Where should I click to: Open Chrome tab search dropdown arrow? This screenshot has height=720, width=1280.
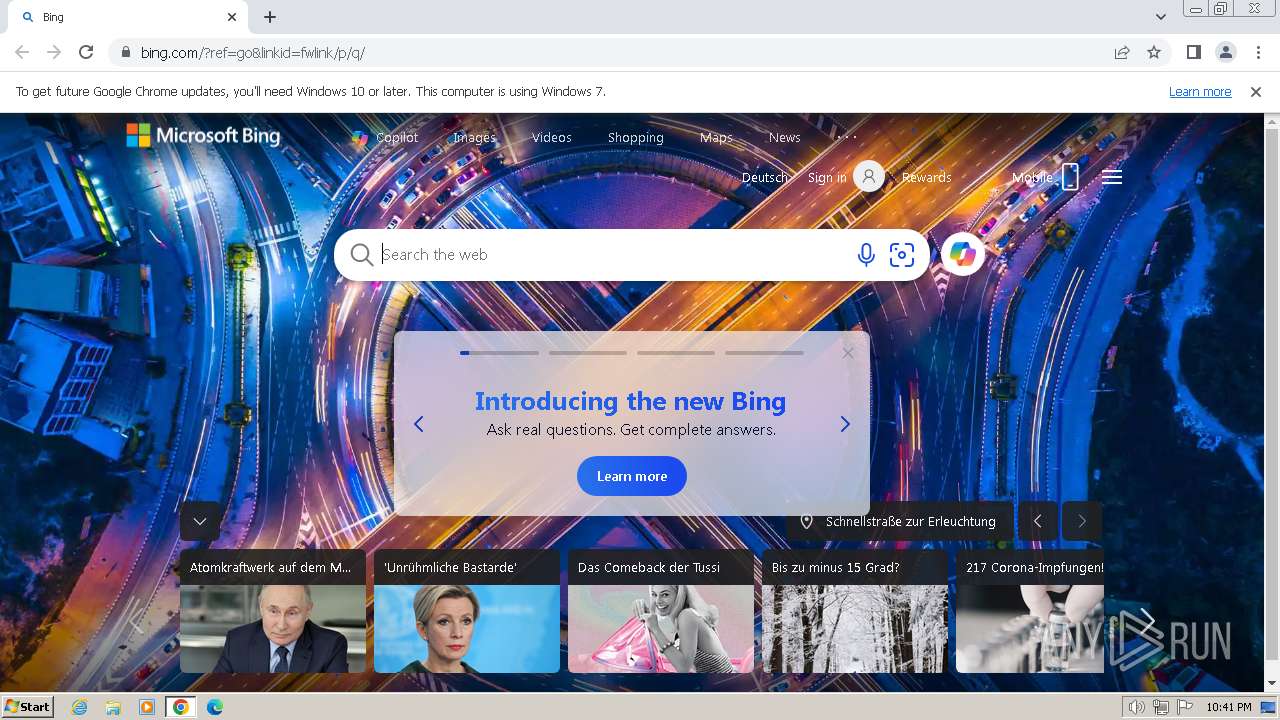point(1161,17)
